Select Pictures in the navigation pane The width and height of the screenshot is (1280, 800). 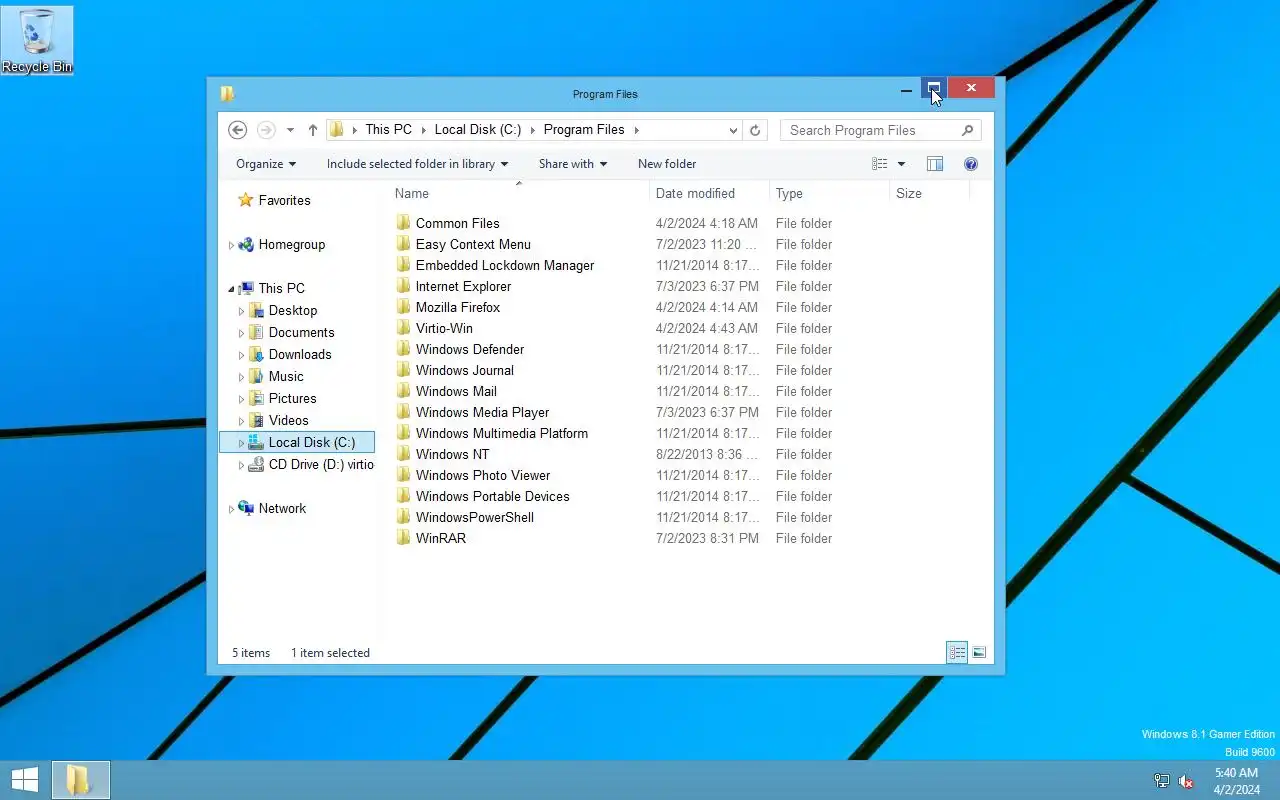click(x=292, y=398)
